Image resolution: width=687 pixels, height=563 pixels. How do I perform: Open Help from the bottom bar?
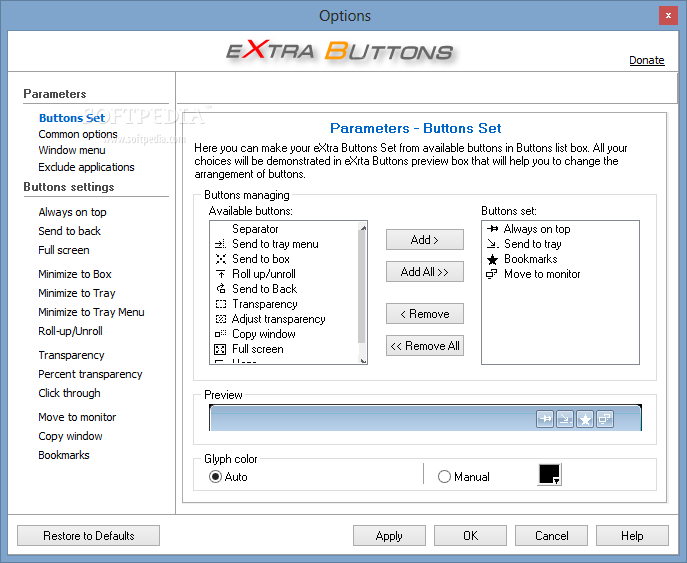coord(632,535)
